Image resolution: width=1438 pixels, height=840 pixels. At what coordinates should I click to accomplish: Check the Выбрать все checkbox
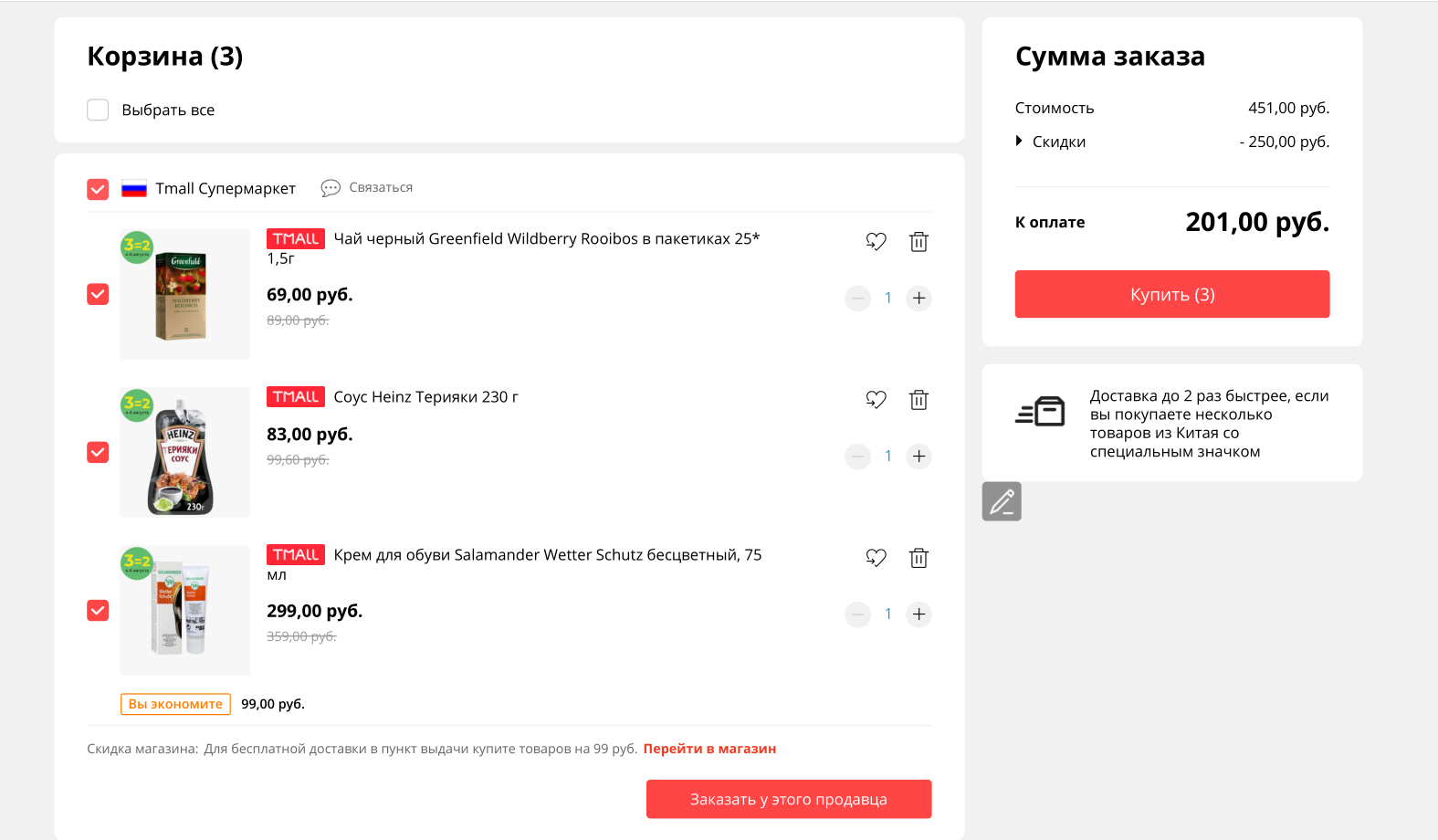click(x=98, y=110)
